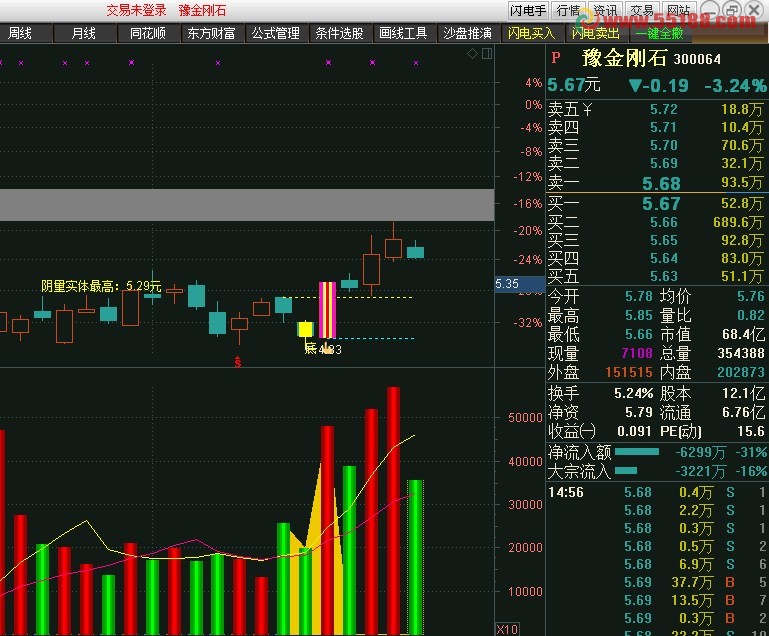
Task: Click the 最低 value 5.66
Action: (x=639, y=334)
